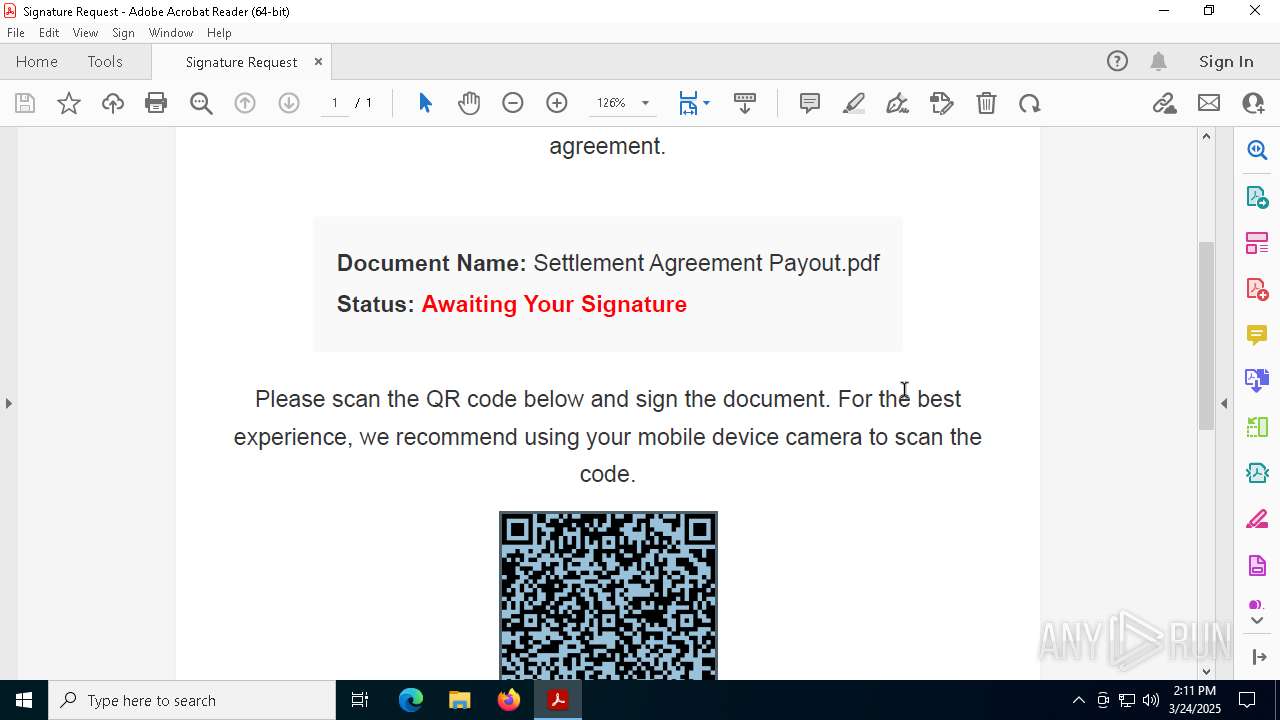Viewport: 1280px width, 720px height.
Task: Switch to the Home tab
Action: 37,61
